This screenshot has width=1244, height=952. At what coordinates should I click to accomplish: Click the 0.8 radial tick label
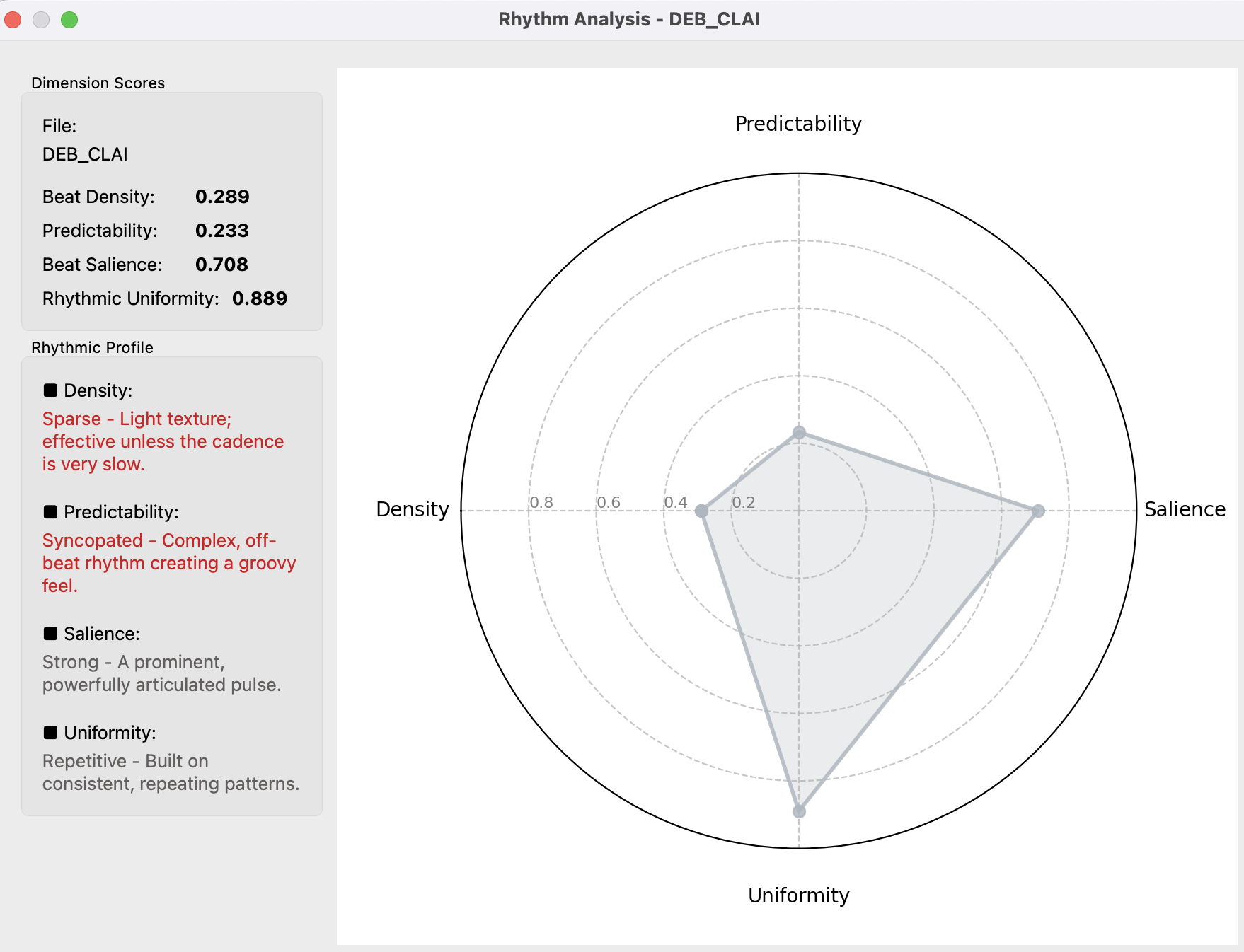point(541,502)
